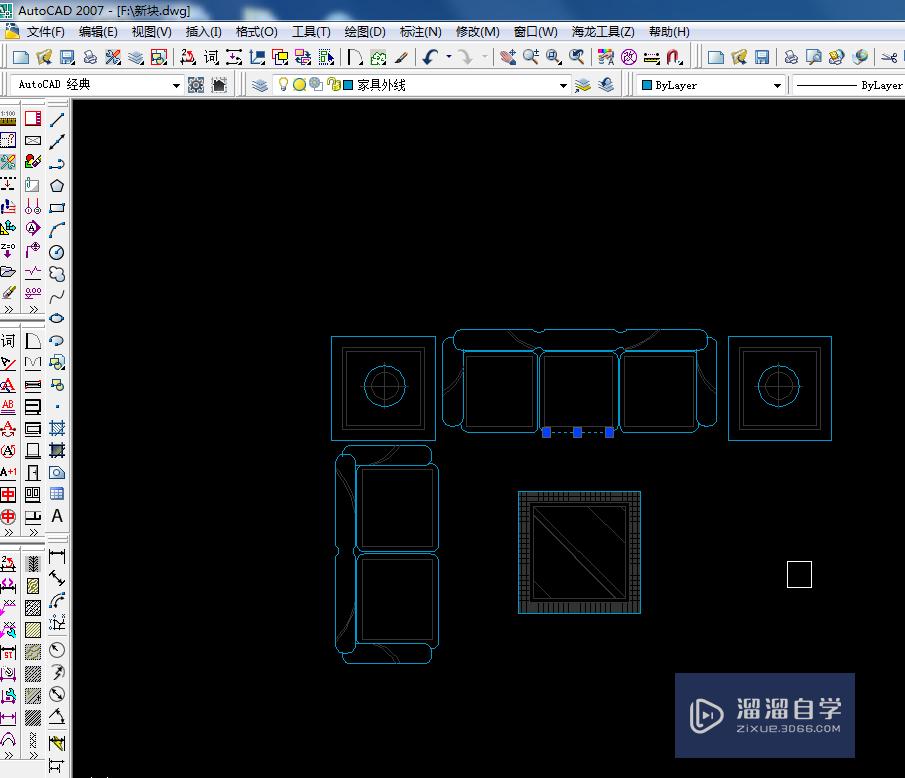
Task: Freeze the current layer via sun icon
Action: [x=300, y=84]
